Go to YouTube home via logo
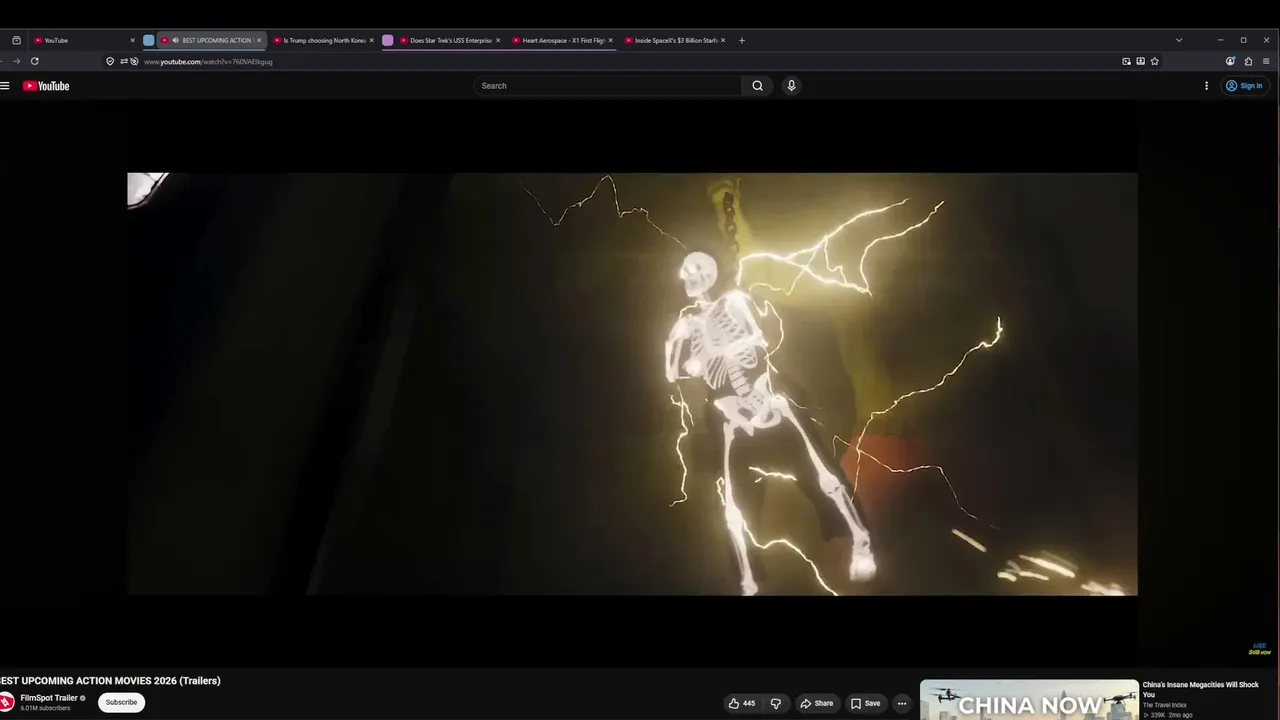The width and height of the screenshot is (1280, 720). coord(46,86)
